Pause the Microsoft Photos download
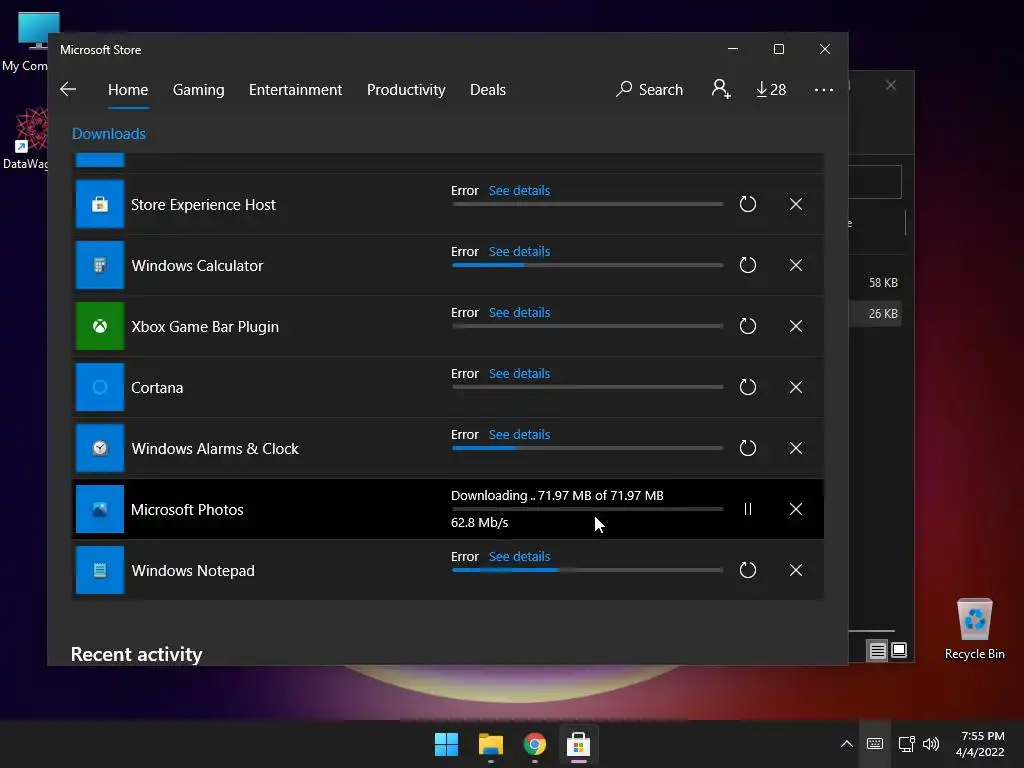The height and width of the screenshot is (768, 1024). point(748,509)
